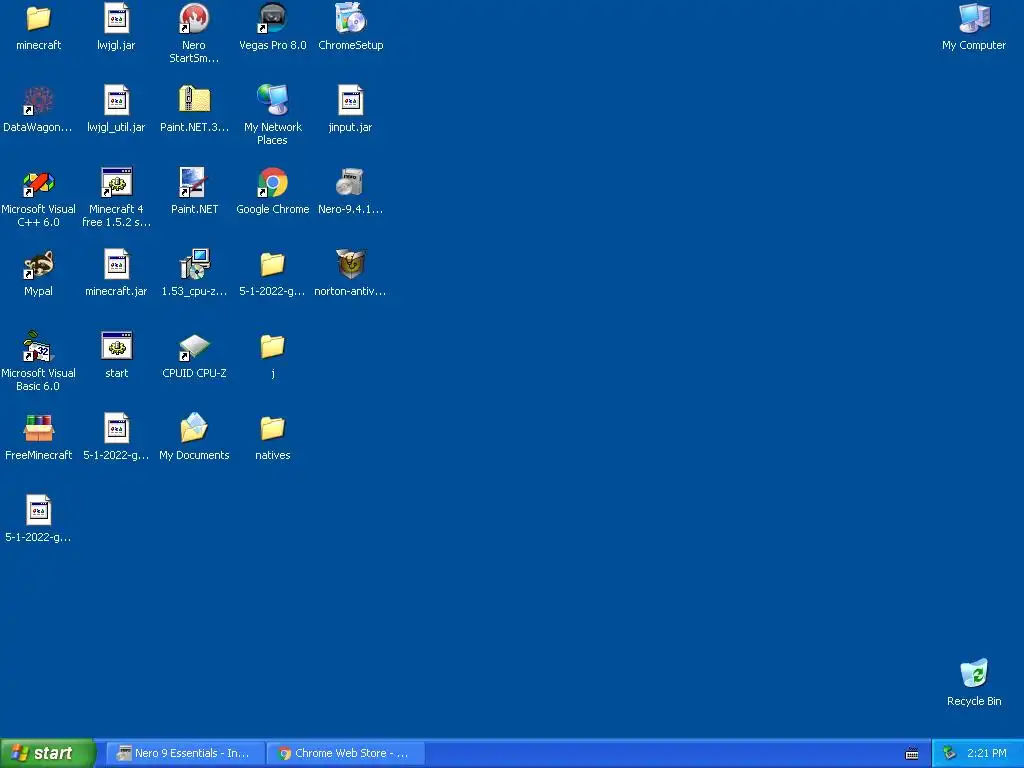Viewport: 1024px width, 768px height.
Task: Click the 2:21 PM clock
Action: click(986, 754)
